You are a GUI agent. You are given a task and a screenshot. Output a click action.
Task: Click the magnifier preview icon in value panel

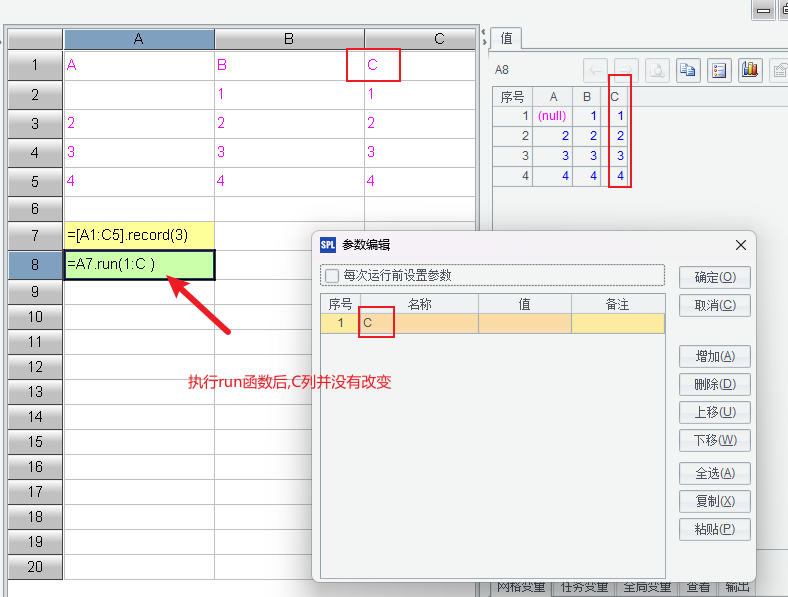657,70
